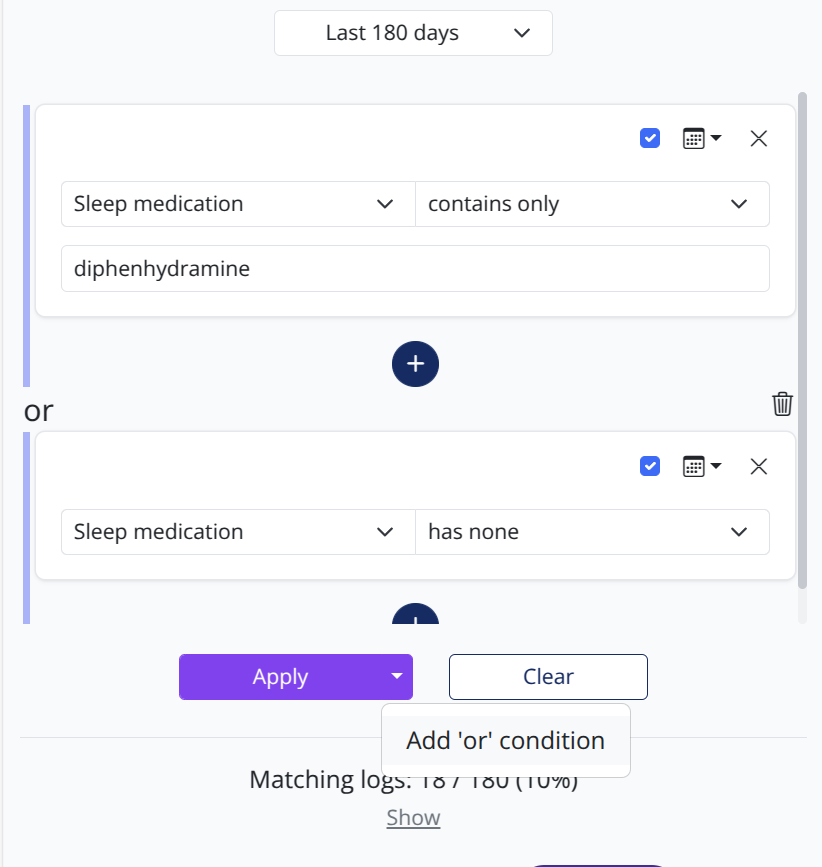Click the diphenhydramine text input field
The image size is (822, 867).
tap(415, 268)
